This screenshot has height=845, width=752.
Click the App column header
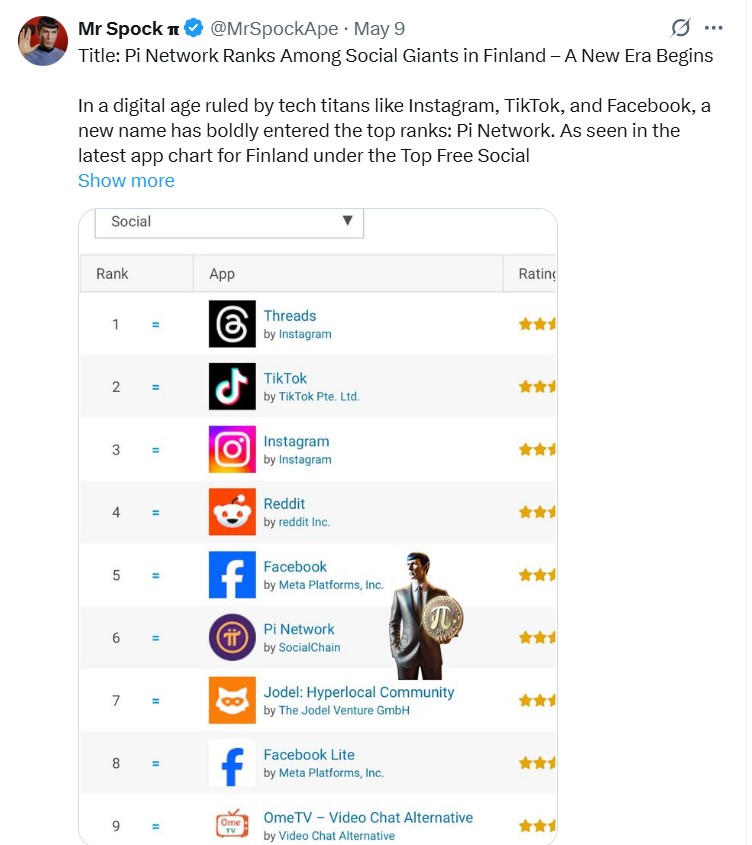point(222,273)
